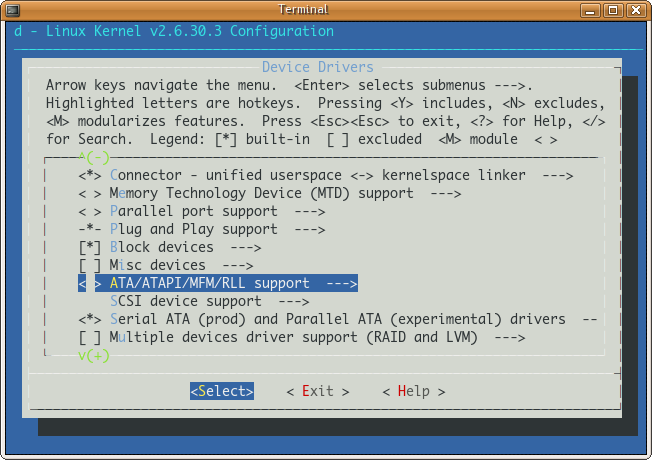The height and width of the screenshot is (460, 652).
Task: Open Multiple devices driver support submenu arrow
Action: click(x=510, y=338)
